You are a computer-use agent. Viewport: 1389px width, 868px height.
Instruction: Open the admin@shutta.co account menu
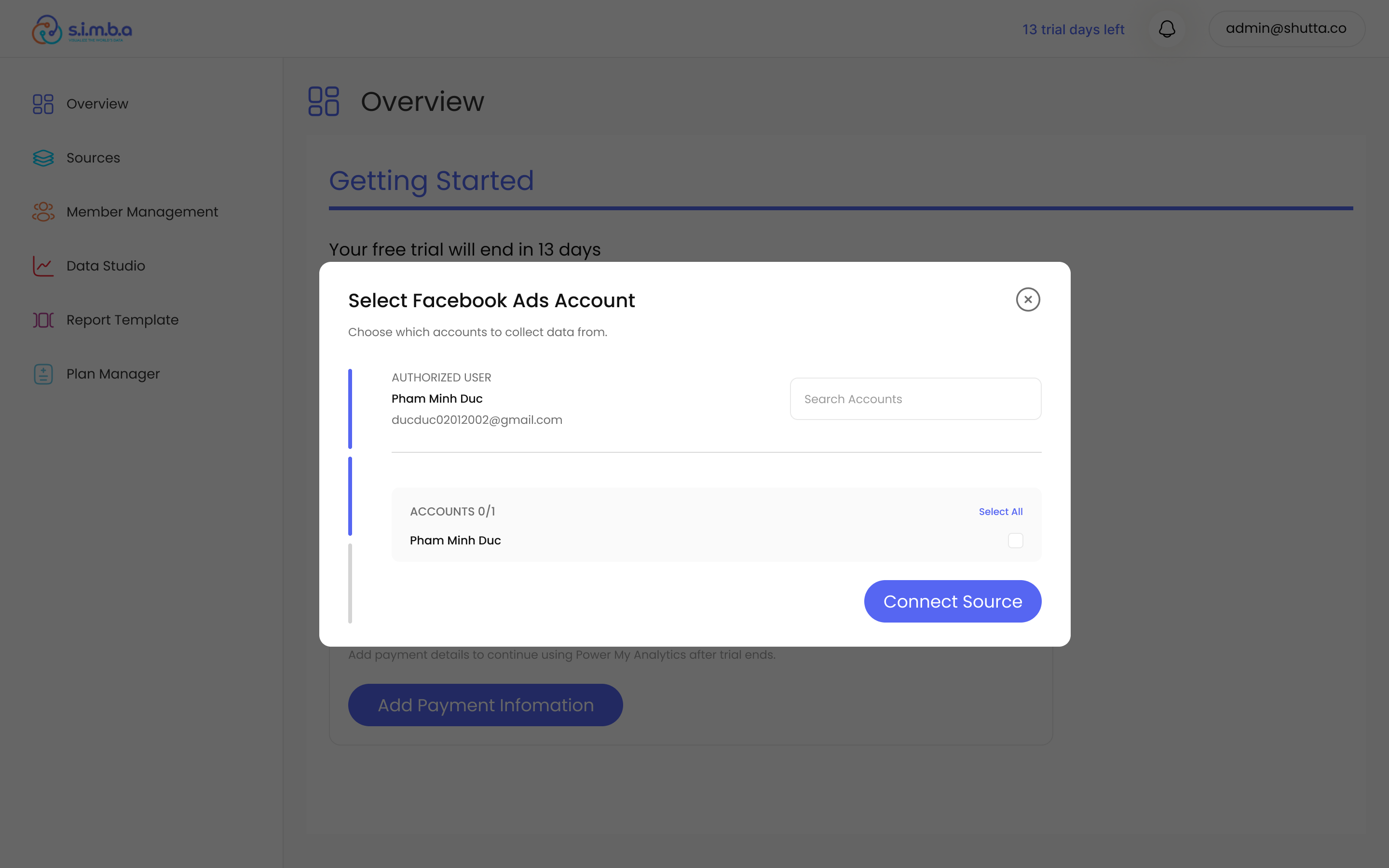pyautogui.click(x=1287, y=29)
